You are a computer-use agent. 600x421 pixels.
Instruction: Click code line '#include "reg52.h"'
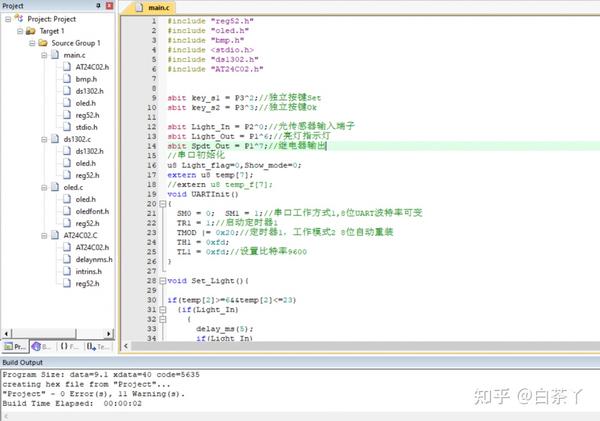point(210,21)
